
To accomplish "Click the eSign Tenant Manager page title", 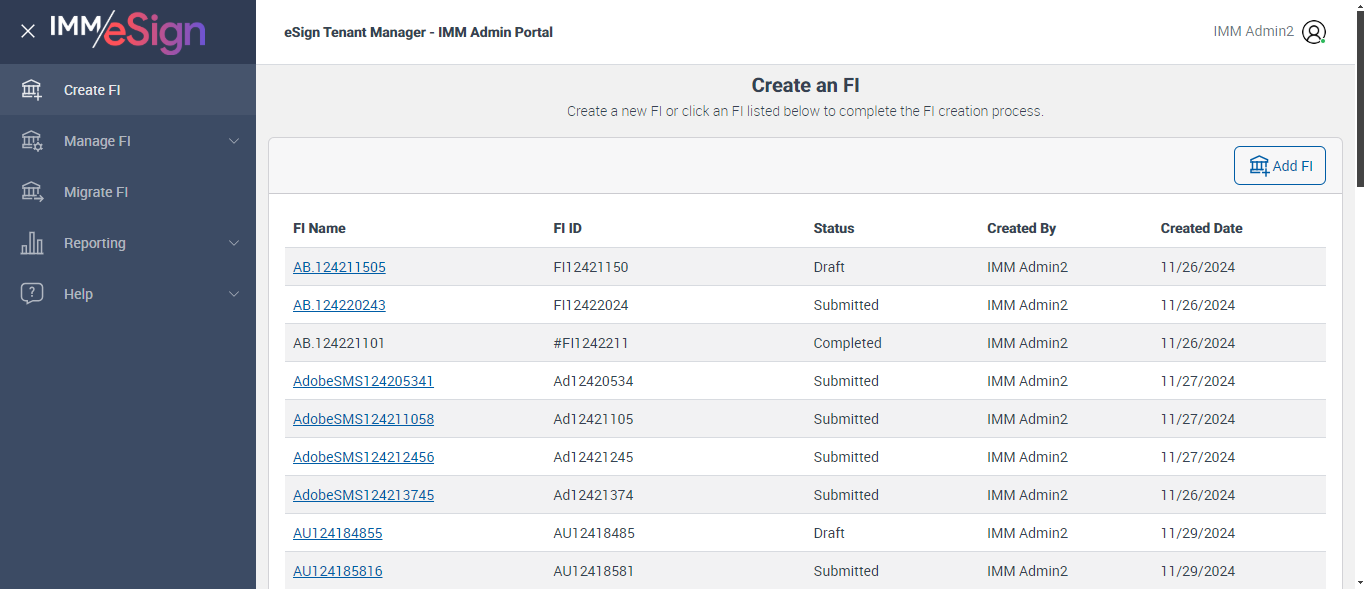I will tap(418, 32).
